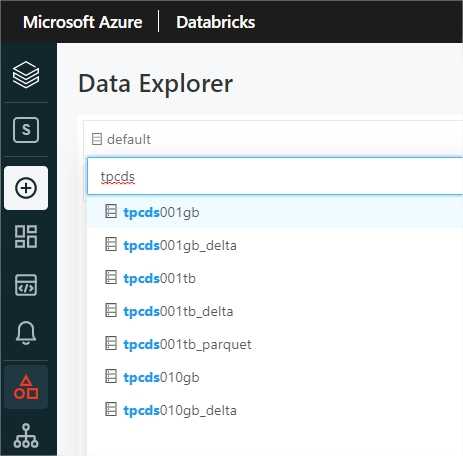Choose tpcds001gb_delta database option
Image resolution: width=463 pixels, height=456 pixels.
275,245
